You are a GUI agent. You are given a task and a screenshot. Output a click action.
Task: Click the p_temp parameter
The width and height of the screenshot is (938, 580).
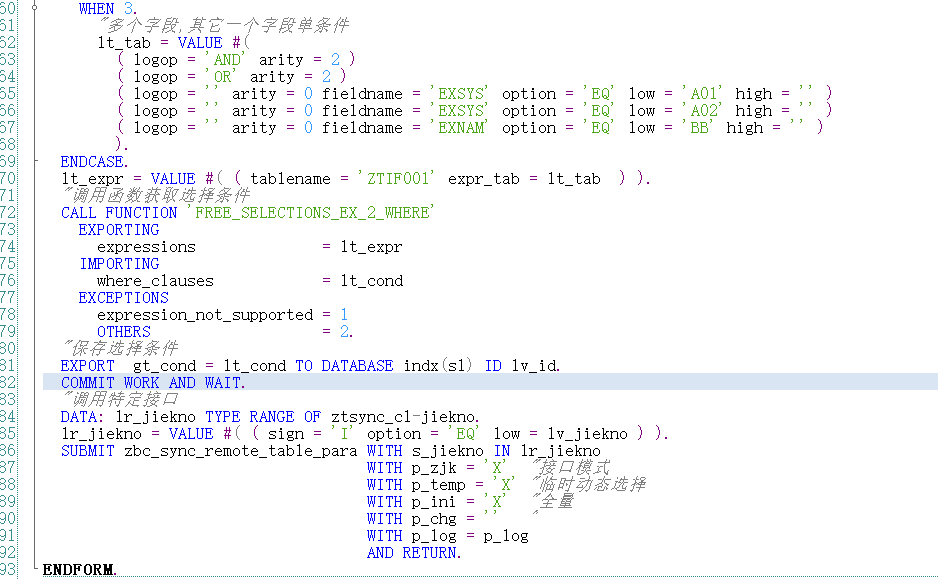coord(438,484)
